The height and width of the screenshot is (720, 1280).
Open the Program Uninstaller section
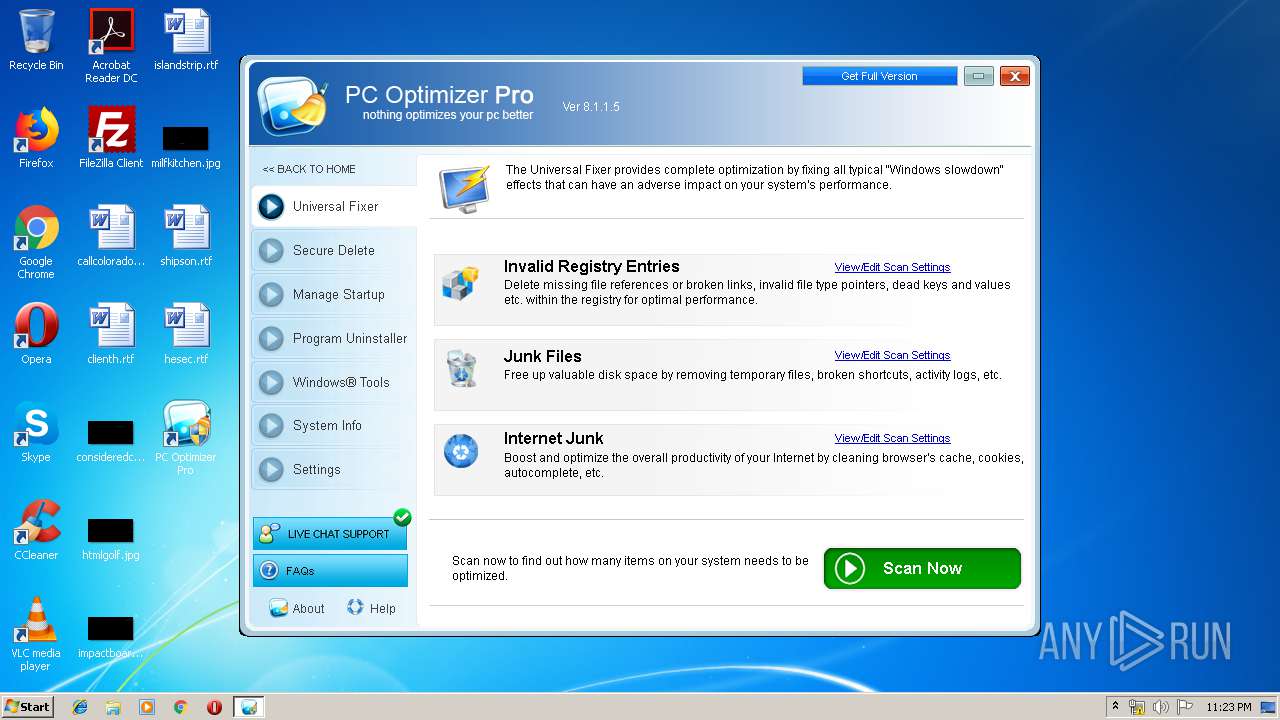(x=333, y=338)
